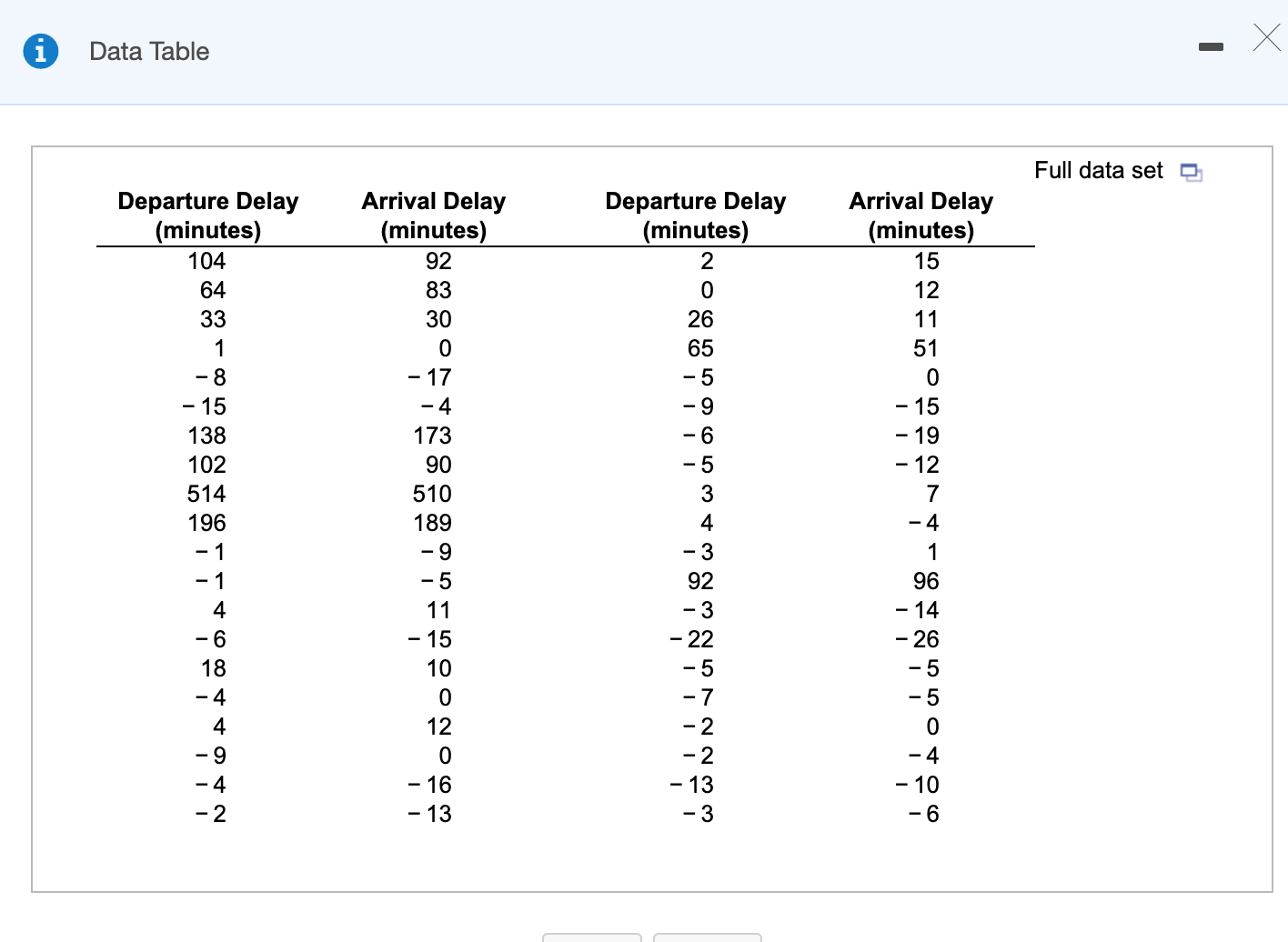
Task: Click the Data Table title text
Action: [149, 51]
